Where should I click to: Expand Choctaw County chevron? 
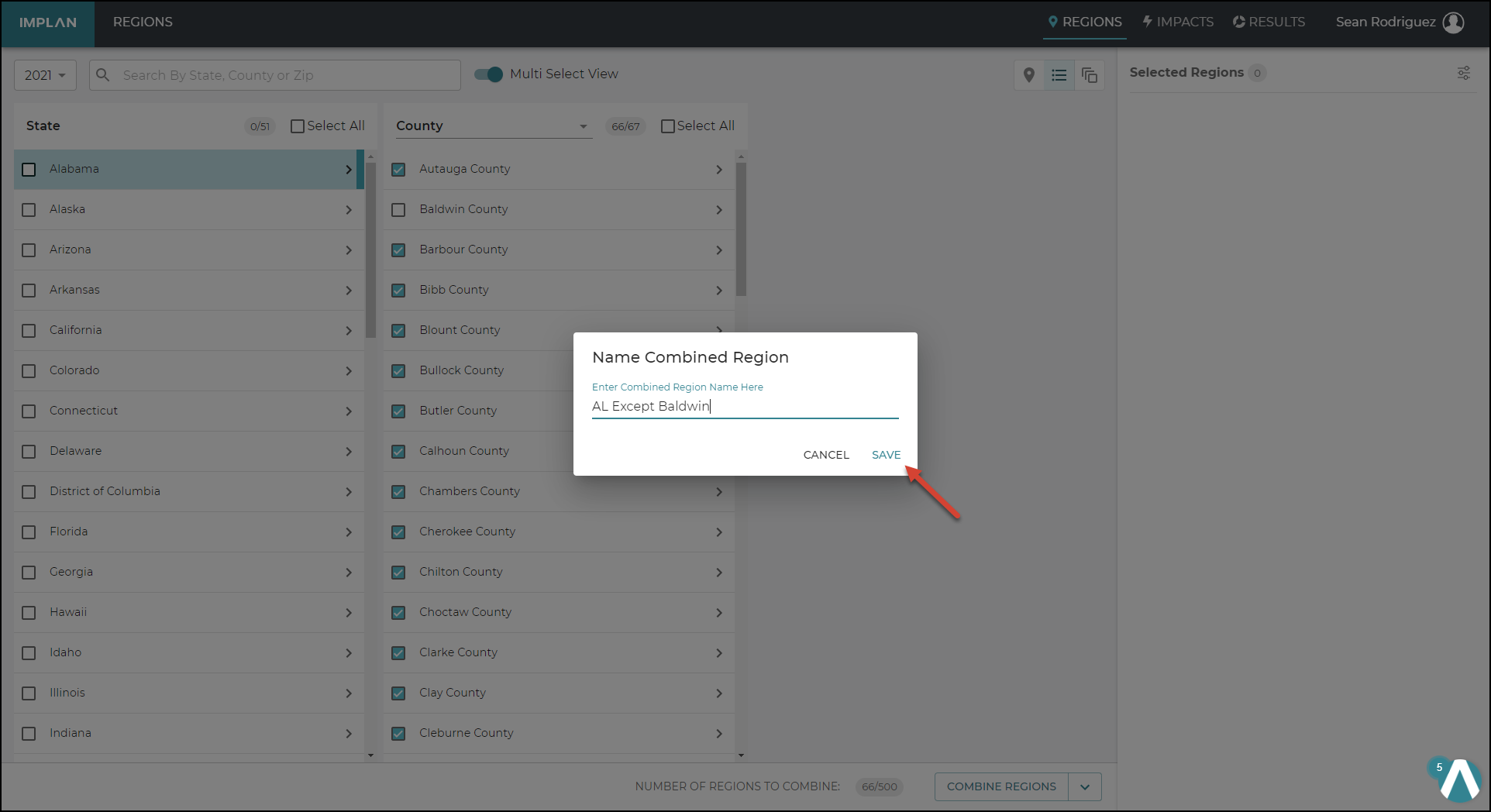719,612
